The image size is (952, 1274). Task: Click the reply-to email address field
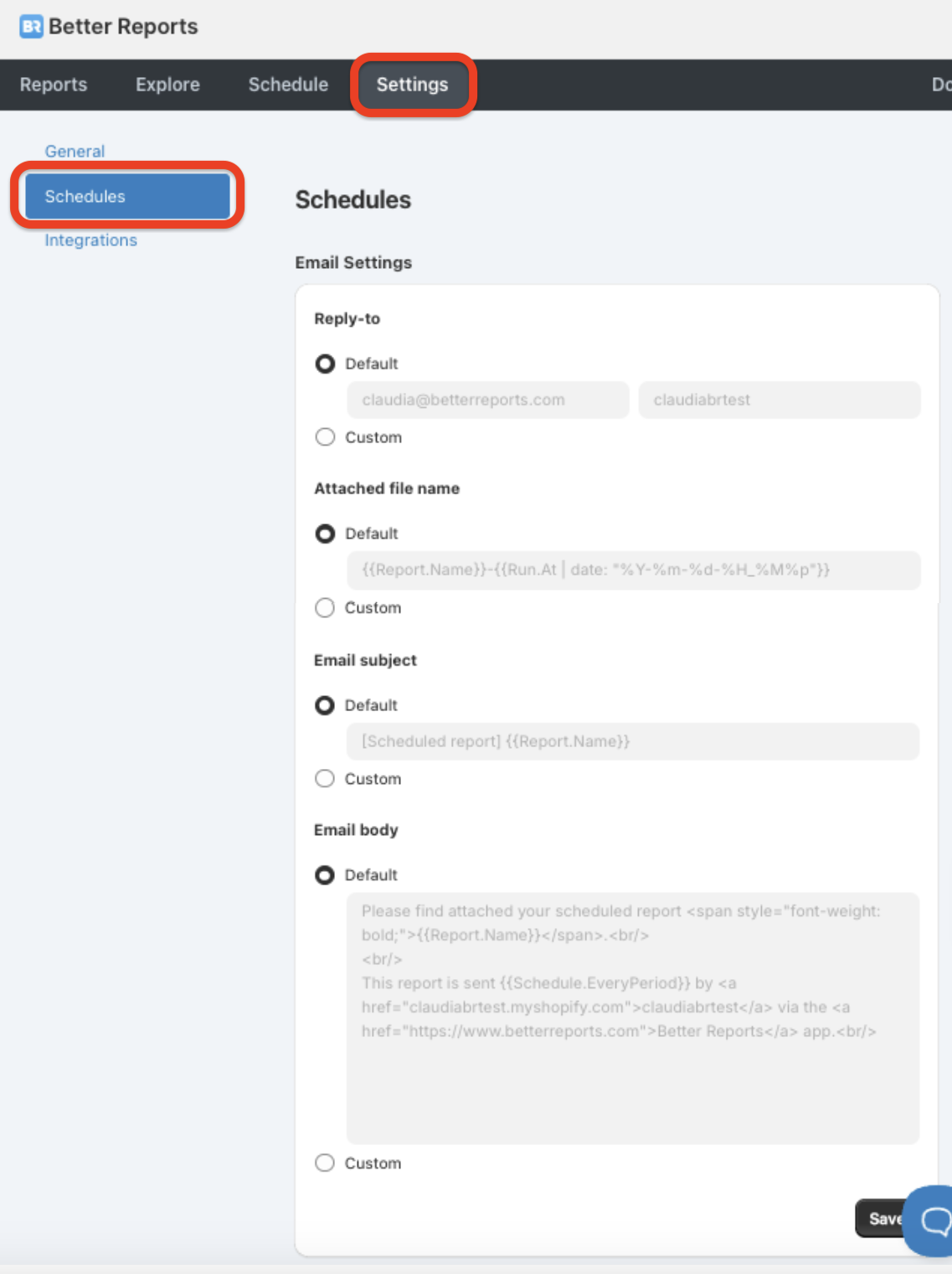[x=487, y=400]
